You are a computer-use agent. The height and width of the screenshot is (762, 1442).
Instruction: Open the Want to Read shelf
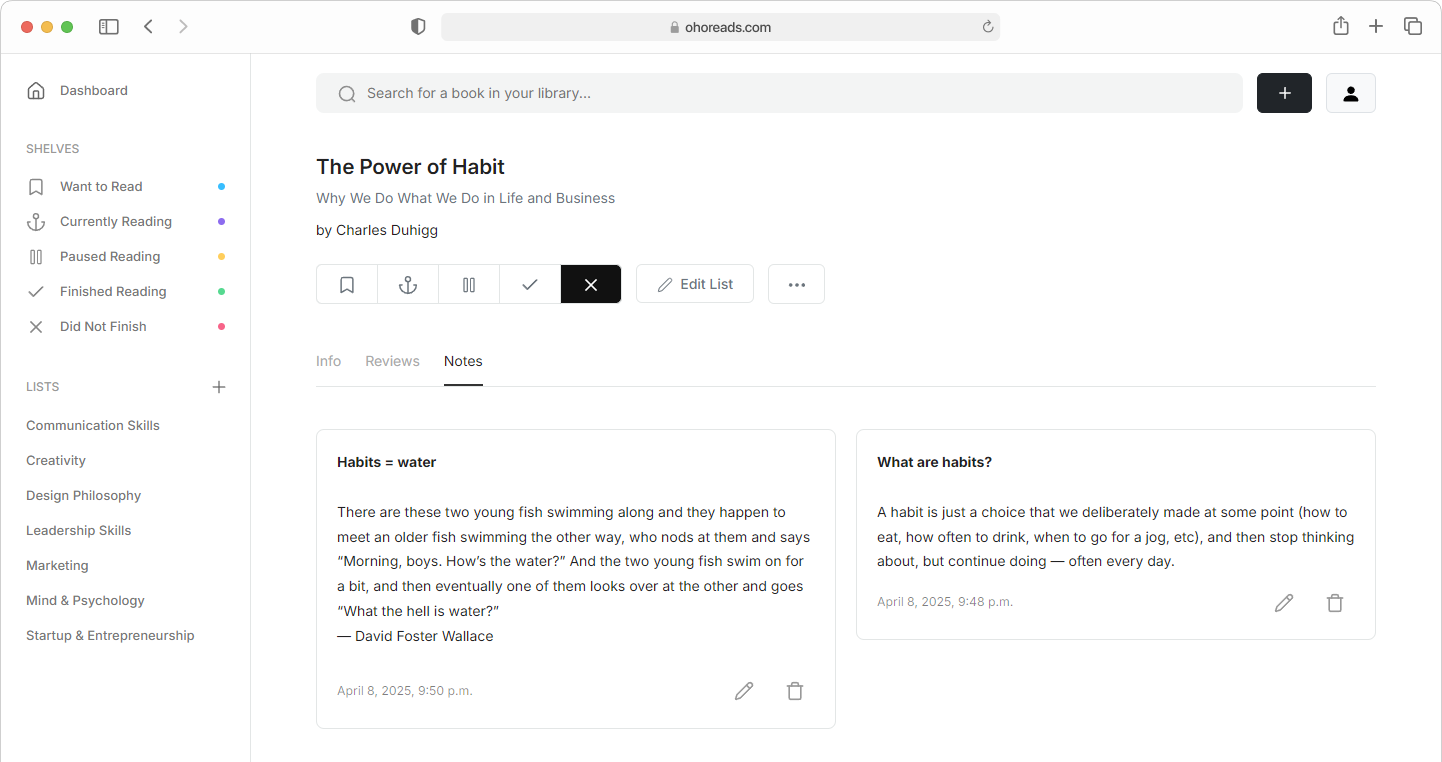tap(101, 187)
